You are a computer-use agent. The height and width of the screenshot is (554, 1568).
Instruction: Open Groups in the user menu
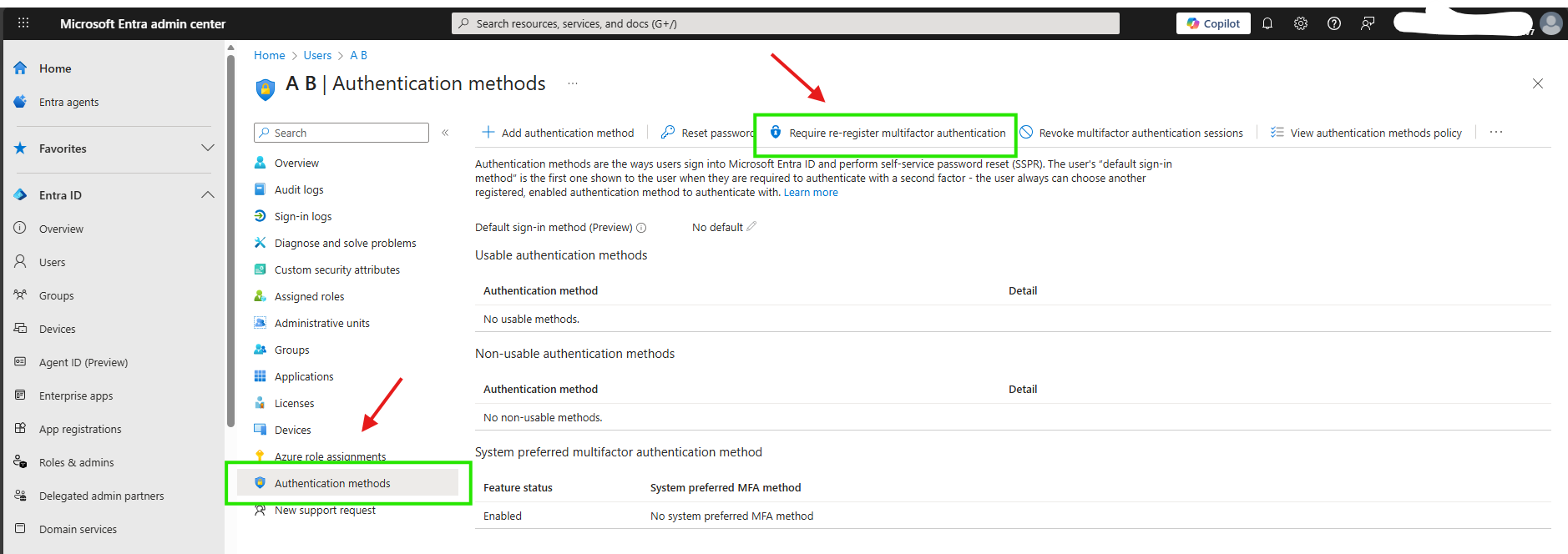coord(292,350)
